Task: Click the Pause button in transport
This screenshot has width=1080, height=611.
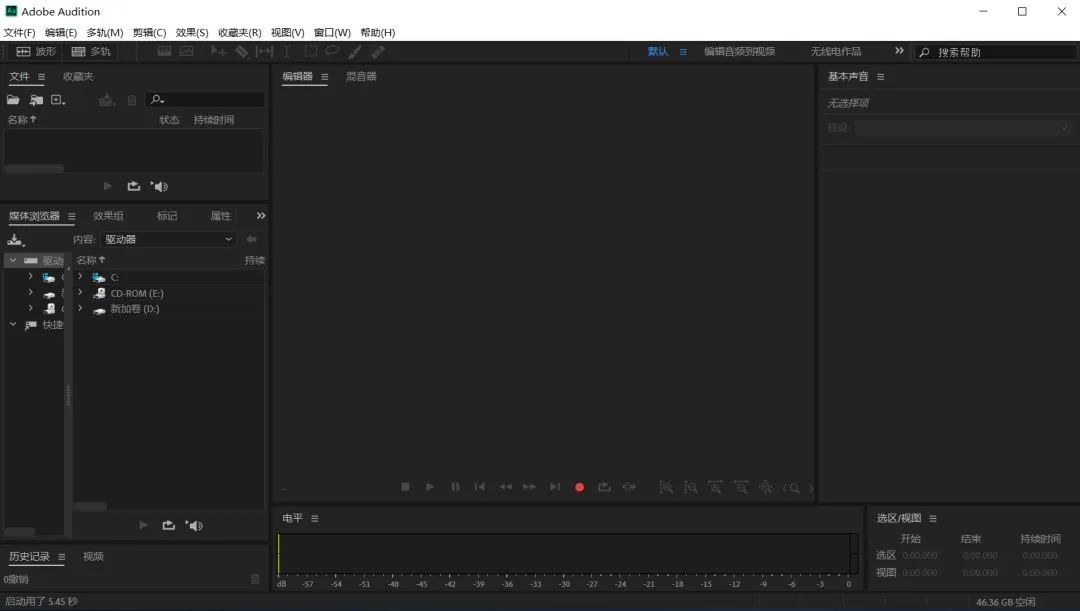Action: click(455, 487)
